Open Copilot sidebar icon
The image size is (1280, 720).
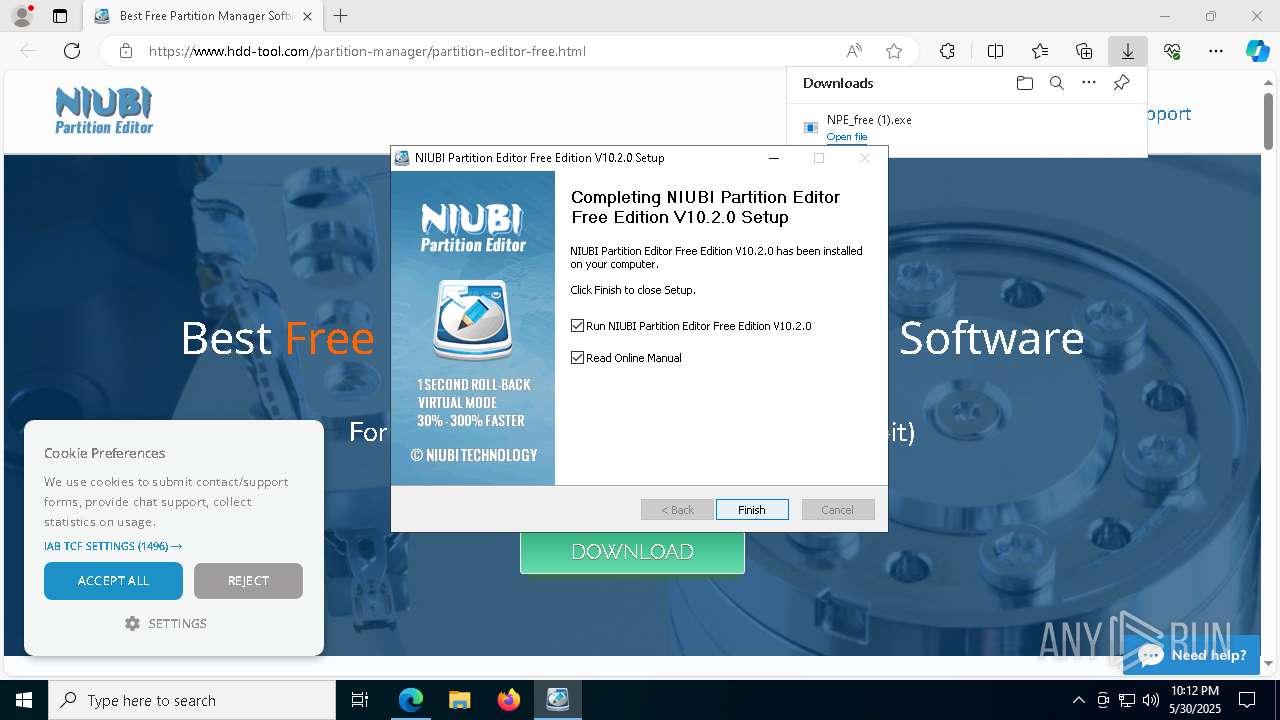(x=1258, y=51)
